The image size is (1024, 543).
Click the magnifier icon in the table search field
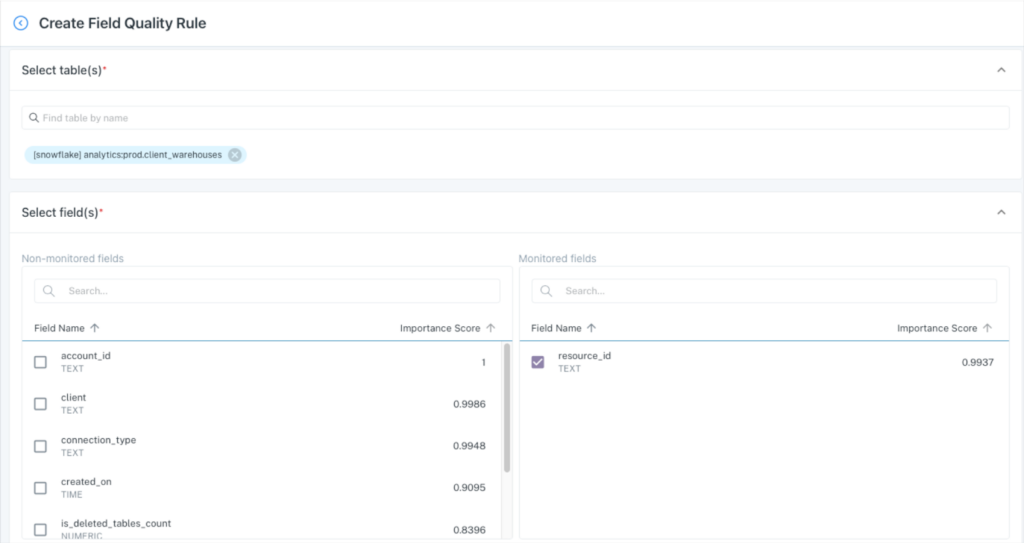tap(33, 118)
